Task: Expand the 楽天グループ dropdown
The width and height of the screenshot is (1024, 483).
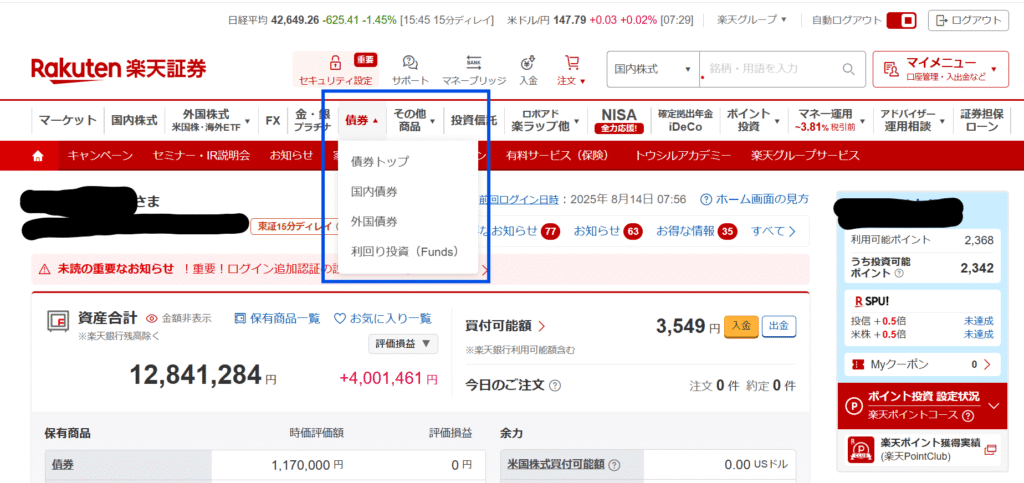Action: point(752,20)
